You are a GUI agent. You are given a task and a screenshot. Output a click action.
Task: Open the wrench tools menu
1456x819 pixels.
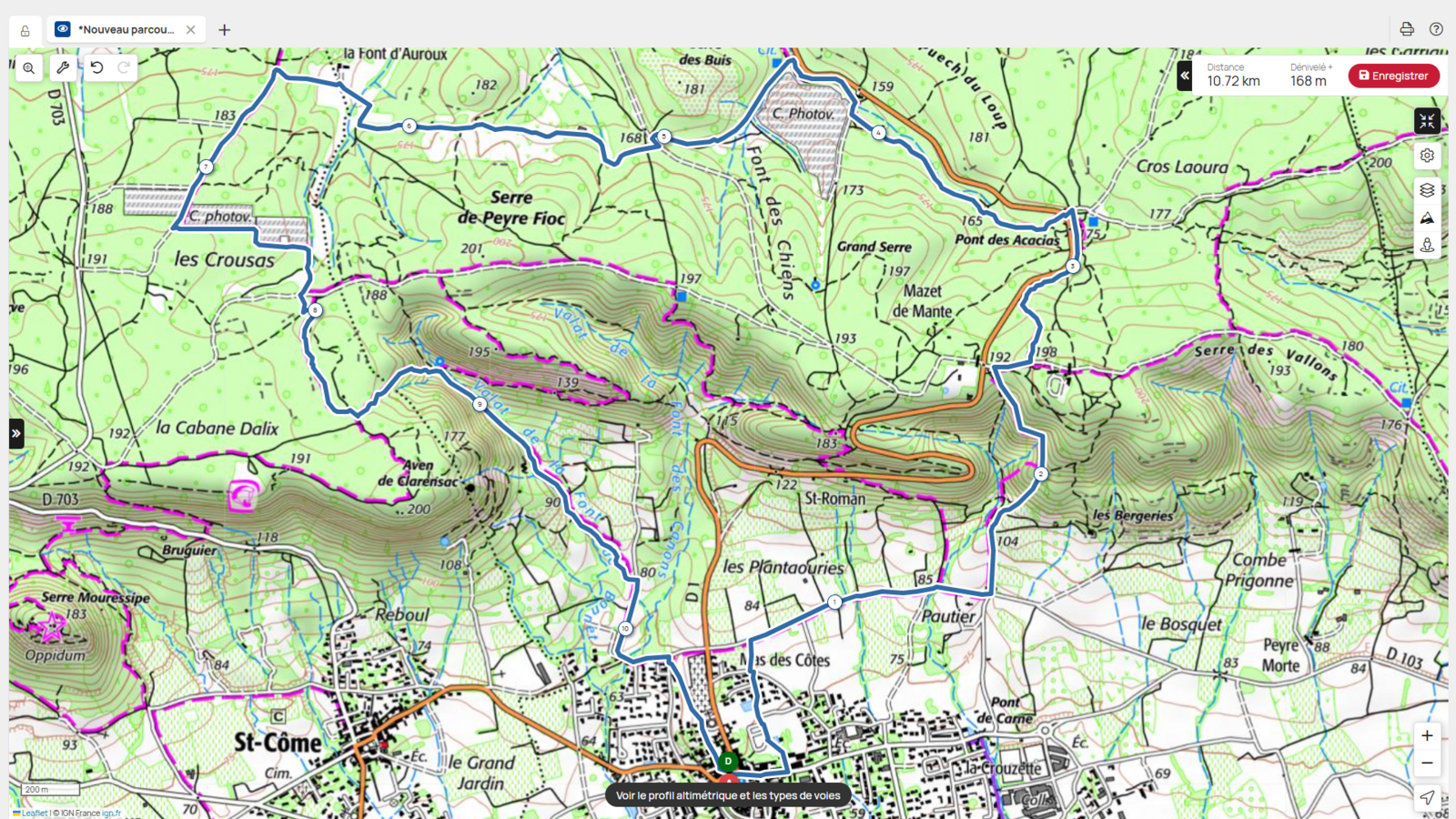[x=63, y=67]
